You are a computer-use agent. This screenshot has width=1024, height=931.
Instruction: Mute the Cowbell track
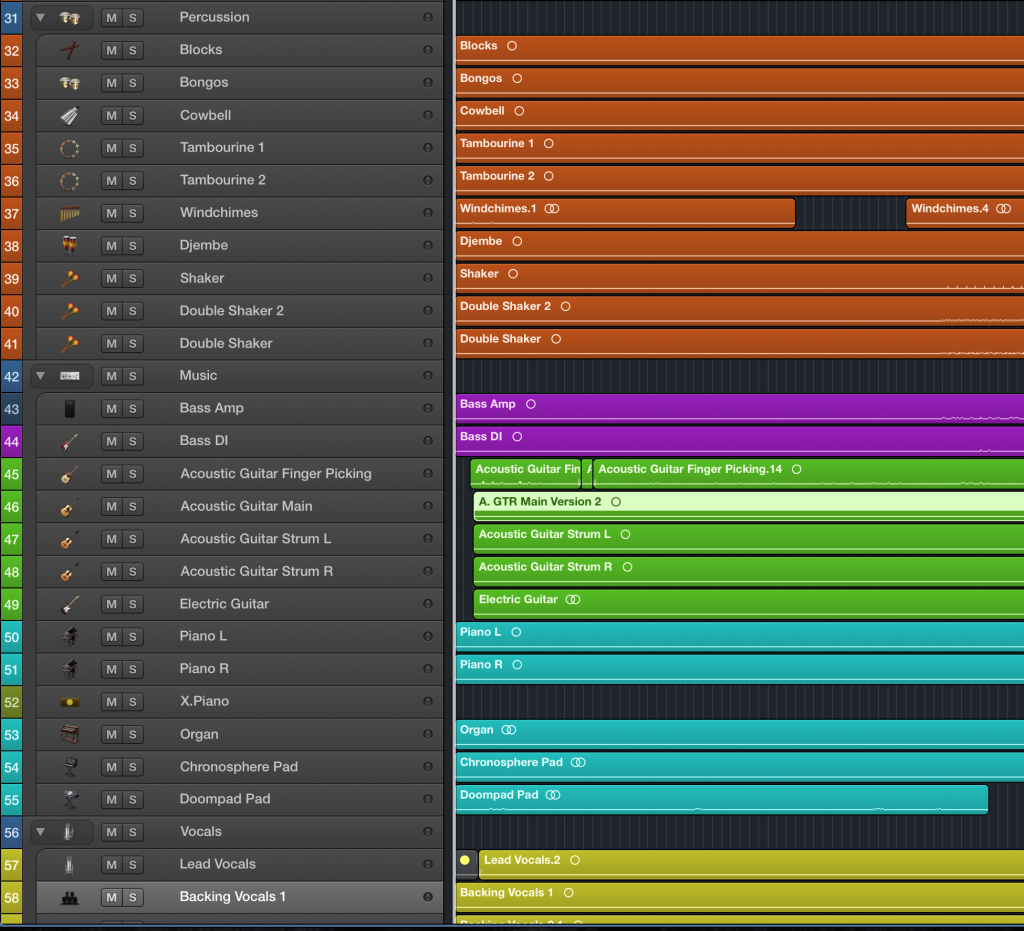[x=112, y=116]
